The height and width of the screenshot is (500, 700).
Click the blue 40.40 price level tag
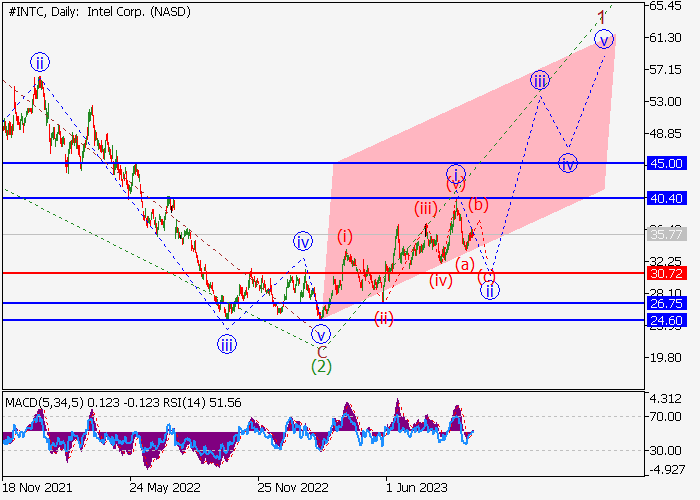pos(667,198)
